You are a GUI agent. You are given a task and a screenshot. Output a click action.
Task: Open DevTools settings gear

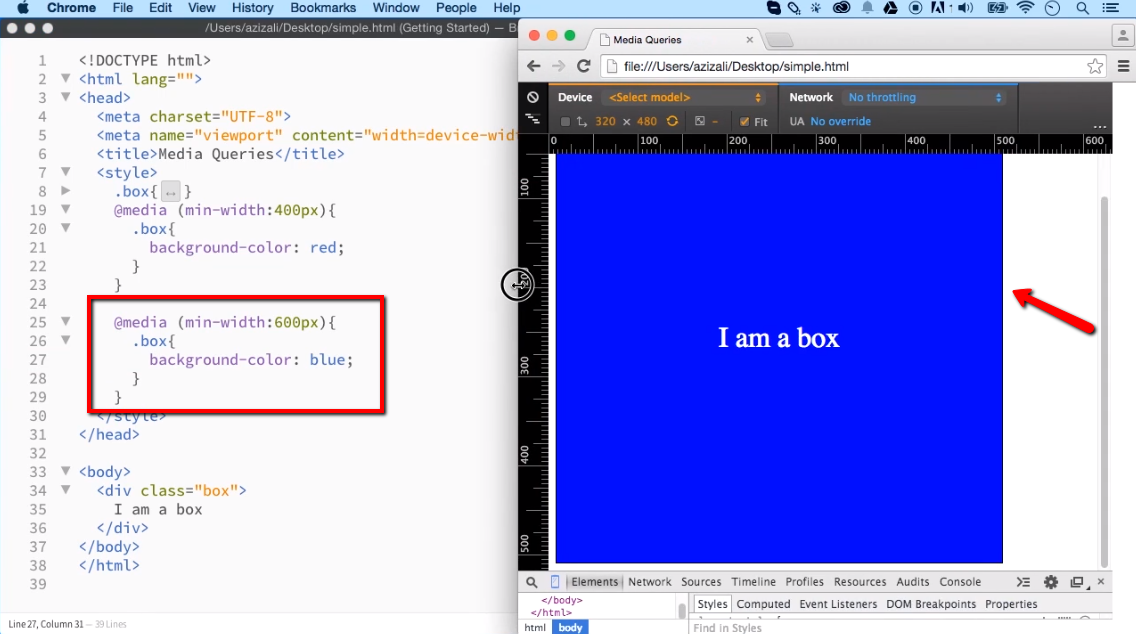[1051, 582]
